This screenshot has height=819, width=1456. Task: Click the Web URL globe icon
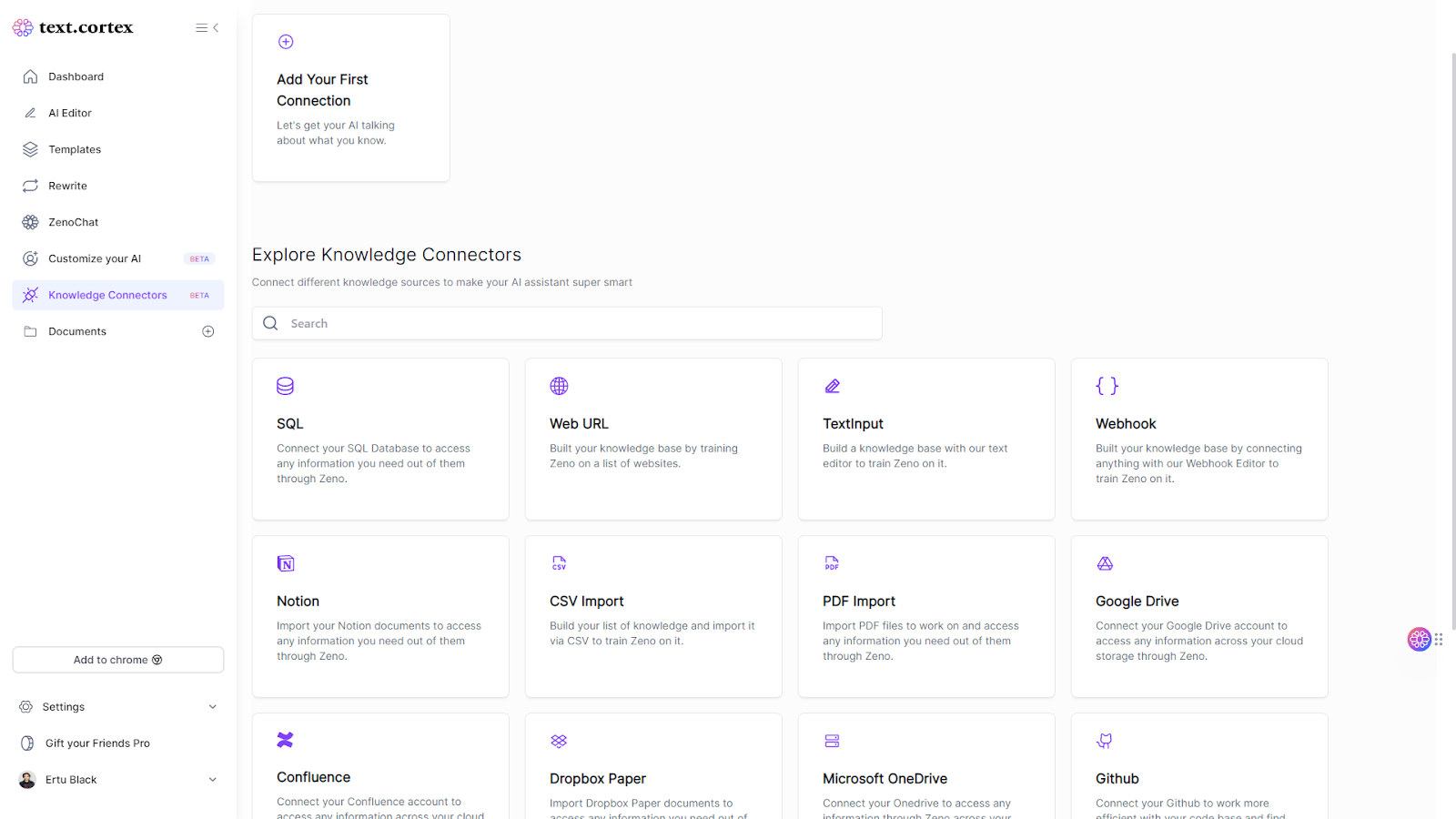[x=559, y=386]
